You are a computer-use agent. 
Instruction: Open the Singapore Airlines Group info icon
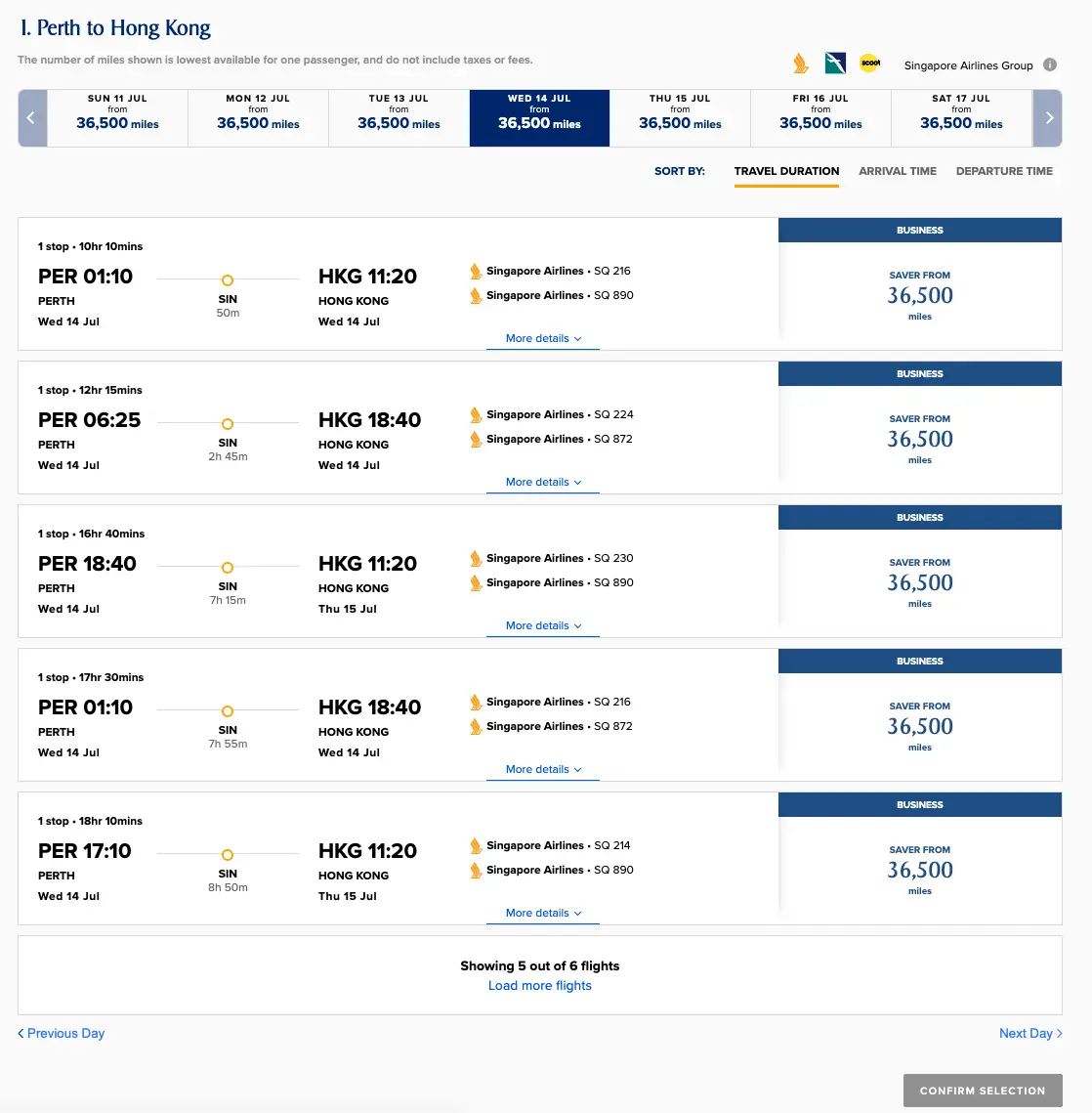click(x=1050, y=65)
